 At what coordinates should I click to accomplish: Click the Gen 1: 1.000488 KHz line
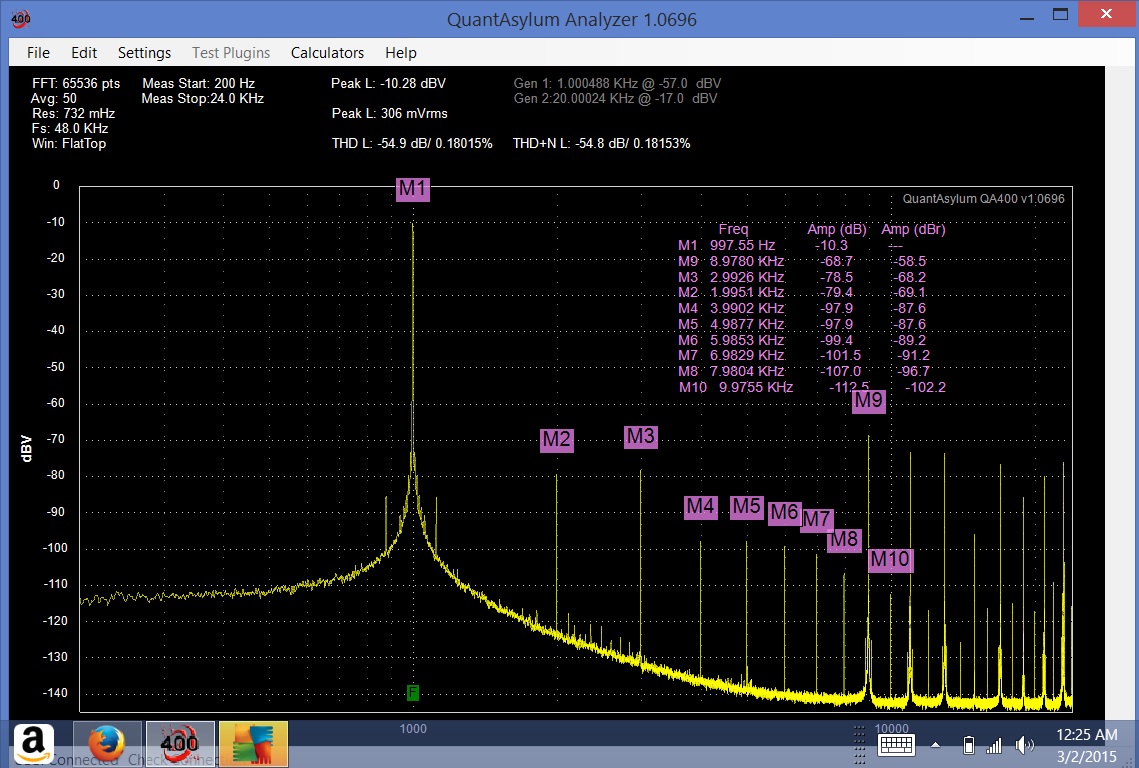617,84
